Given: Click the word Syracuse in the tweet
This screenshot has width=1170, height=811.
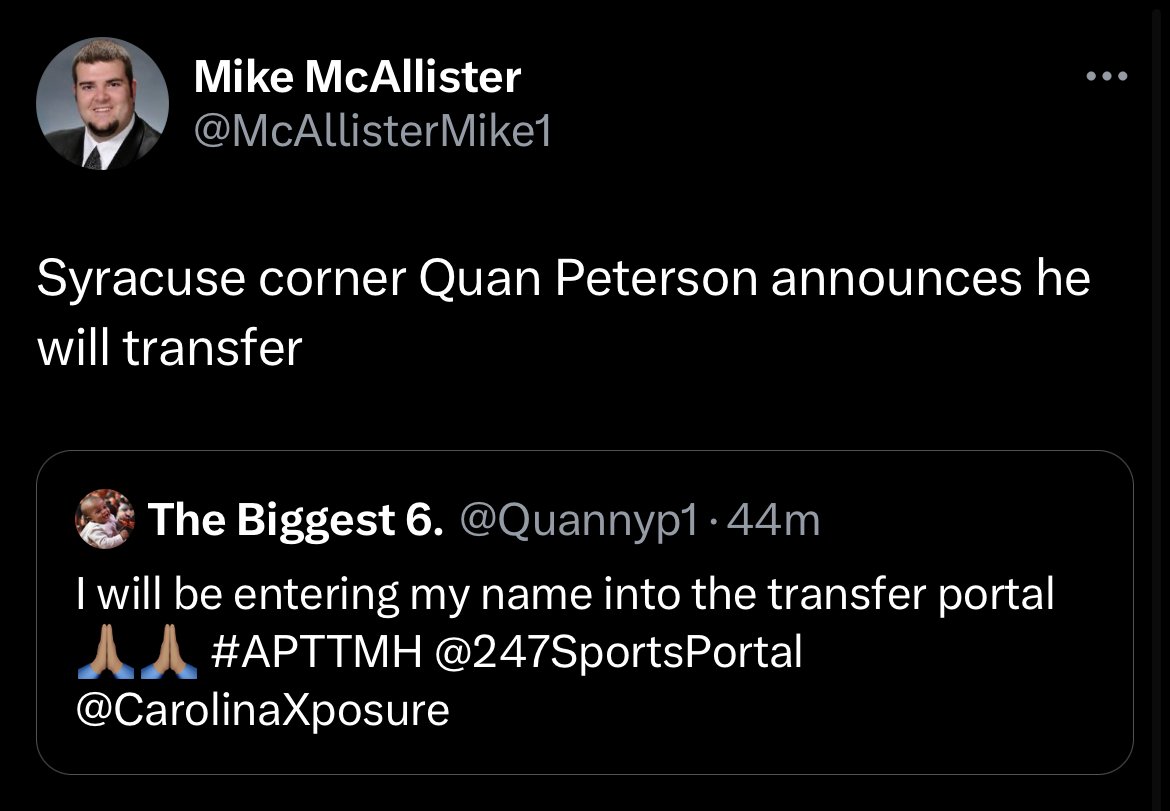Looking at the screenshot, I should [141, 279].
